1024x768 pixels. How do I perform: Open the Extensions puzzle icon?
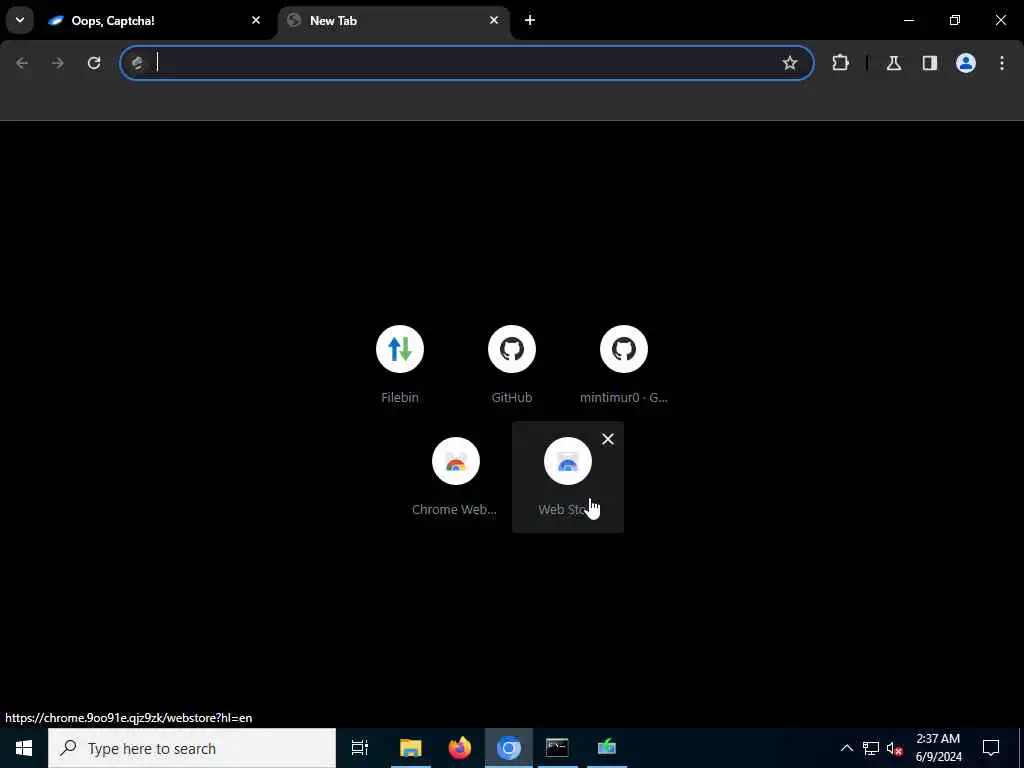coord(840,63)
